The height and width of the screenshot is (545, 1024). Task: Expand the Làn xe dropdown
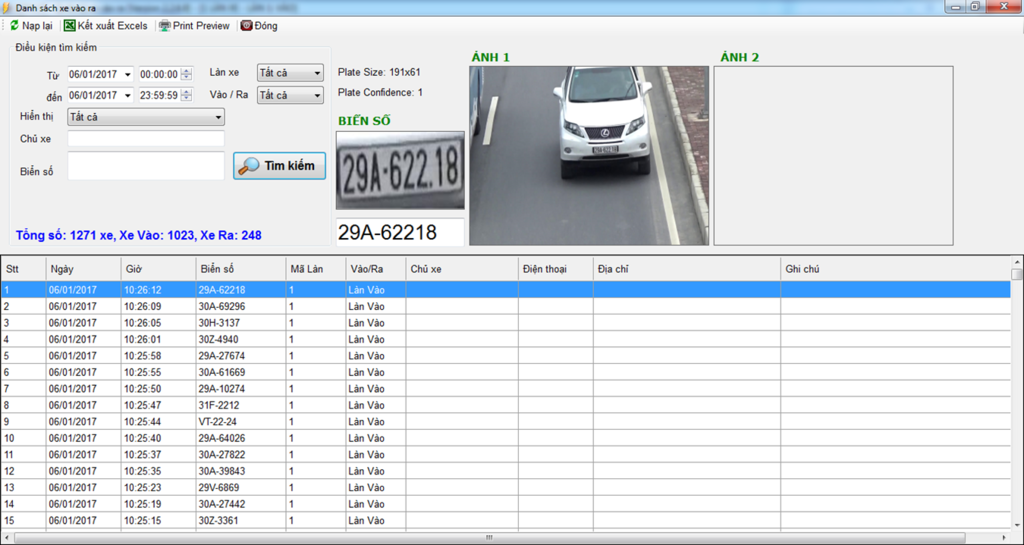click(x=316, y=73)
